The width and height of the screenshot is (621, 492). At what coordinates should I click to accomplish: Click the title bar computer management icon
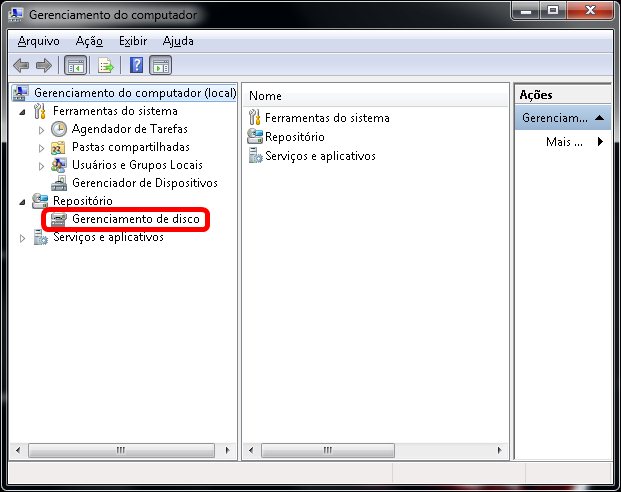click(x=15, y=14)
